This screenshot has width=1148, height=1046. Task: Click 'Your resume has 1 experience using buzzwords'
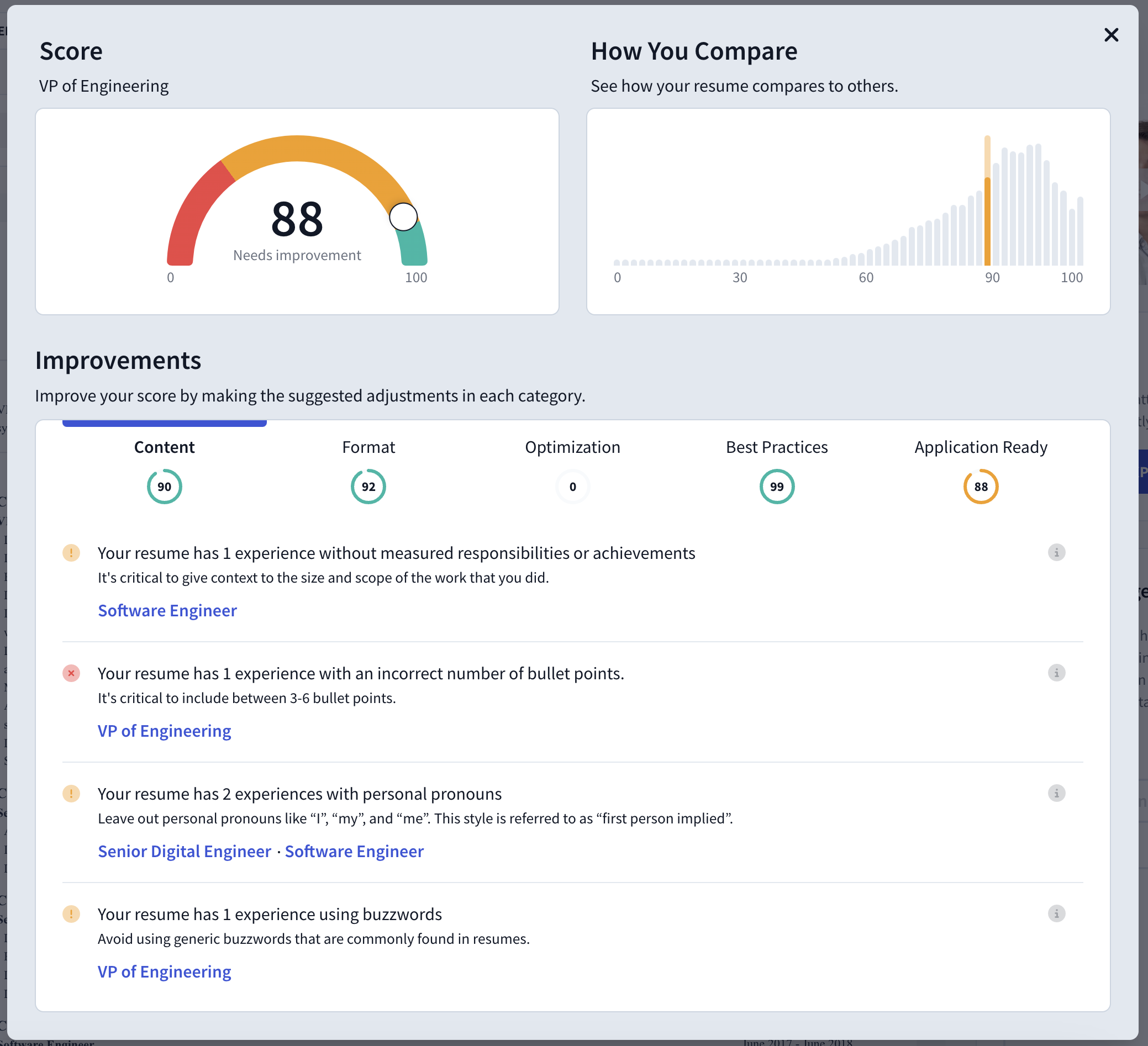click(270, 914)
